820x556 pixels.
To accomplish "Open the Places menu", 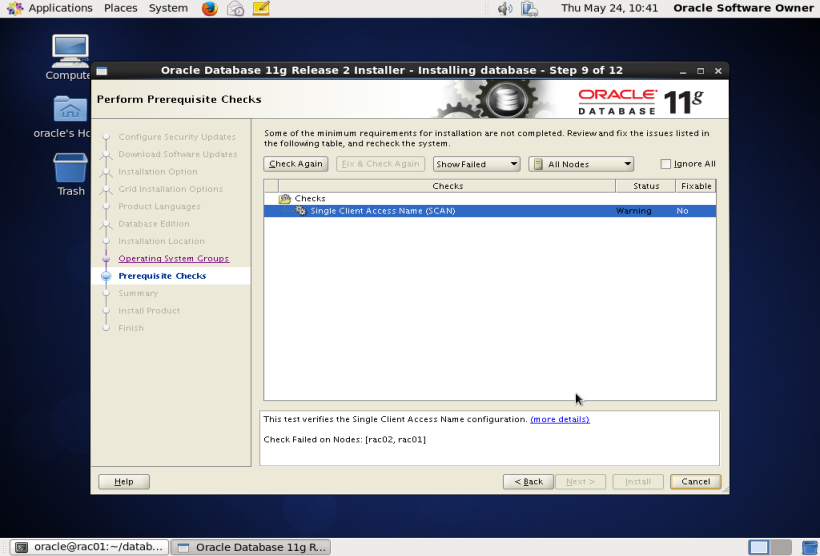I will click(121, 8).
